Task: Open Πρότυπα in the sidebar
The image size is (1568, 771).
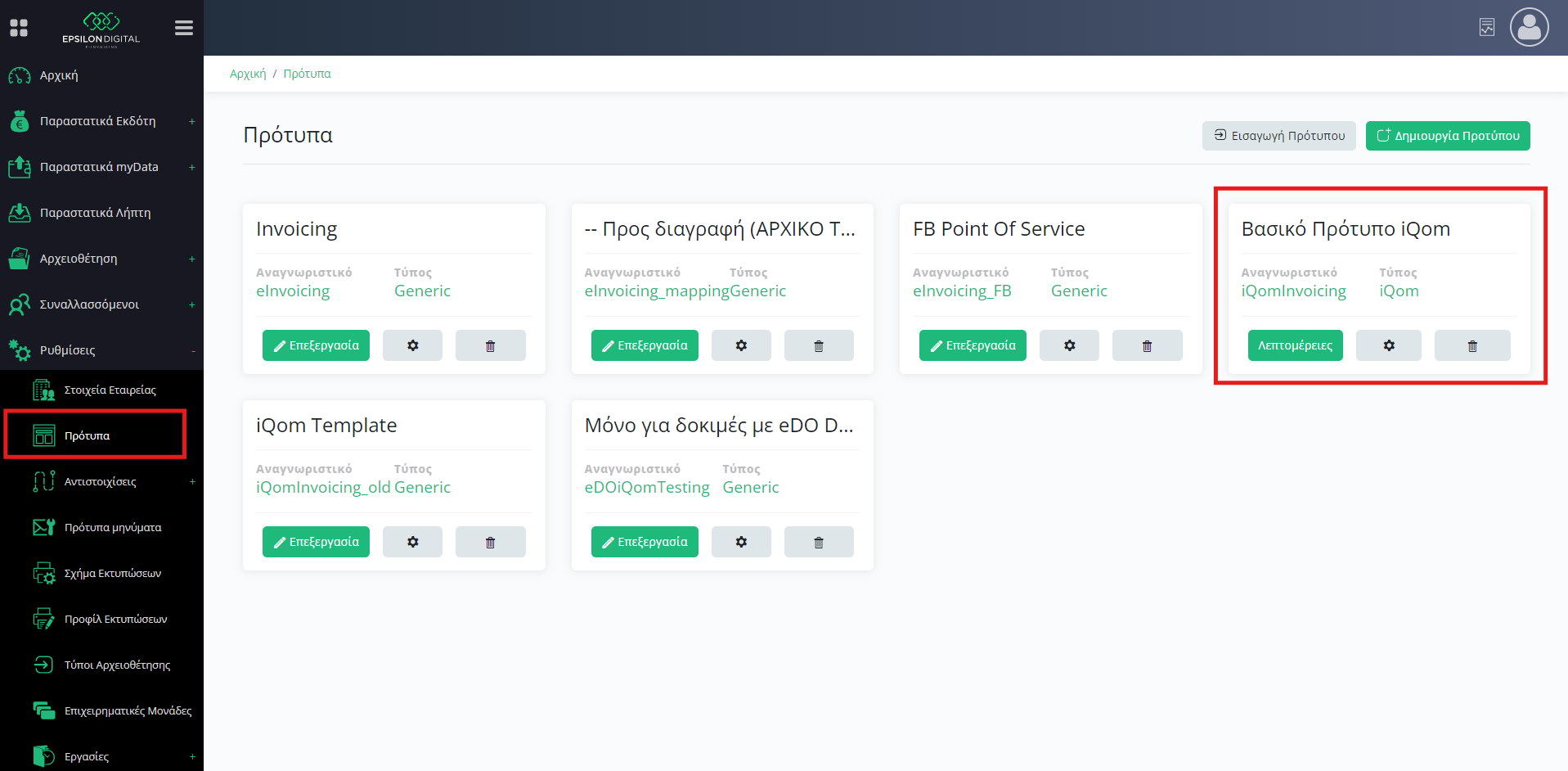Action: [x=87, y=435]
